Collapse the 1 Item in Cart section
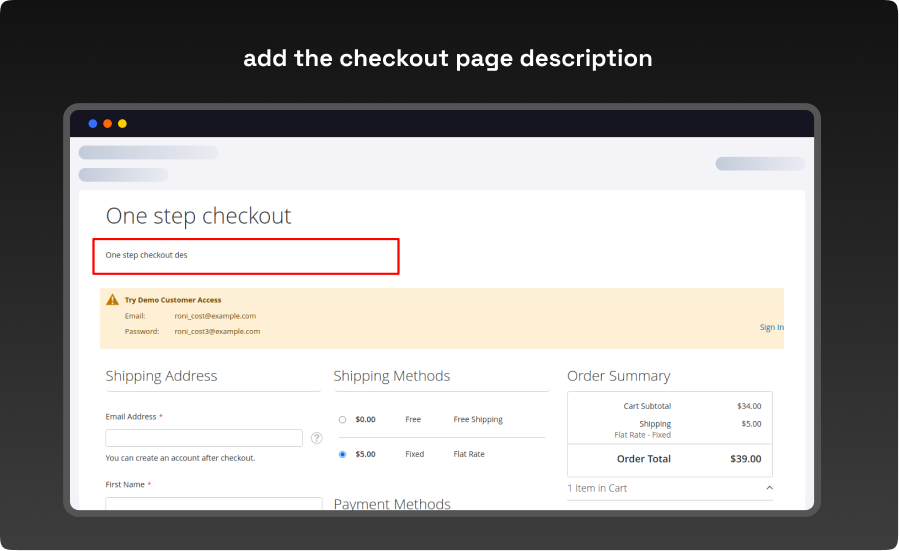The width and height of the screenshot is (899, 551). click(x=769, y=488)
